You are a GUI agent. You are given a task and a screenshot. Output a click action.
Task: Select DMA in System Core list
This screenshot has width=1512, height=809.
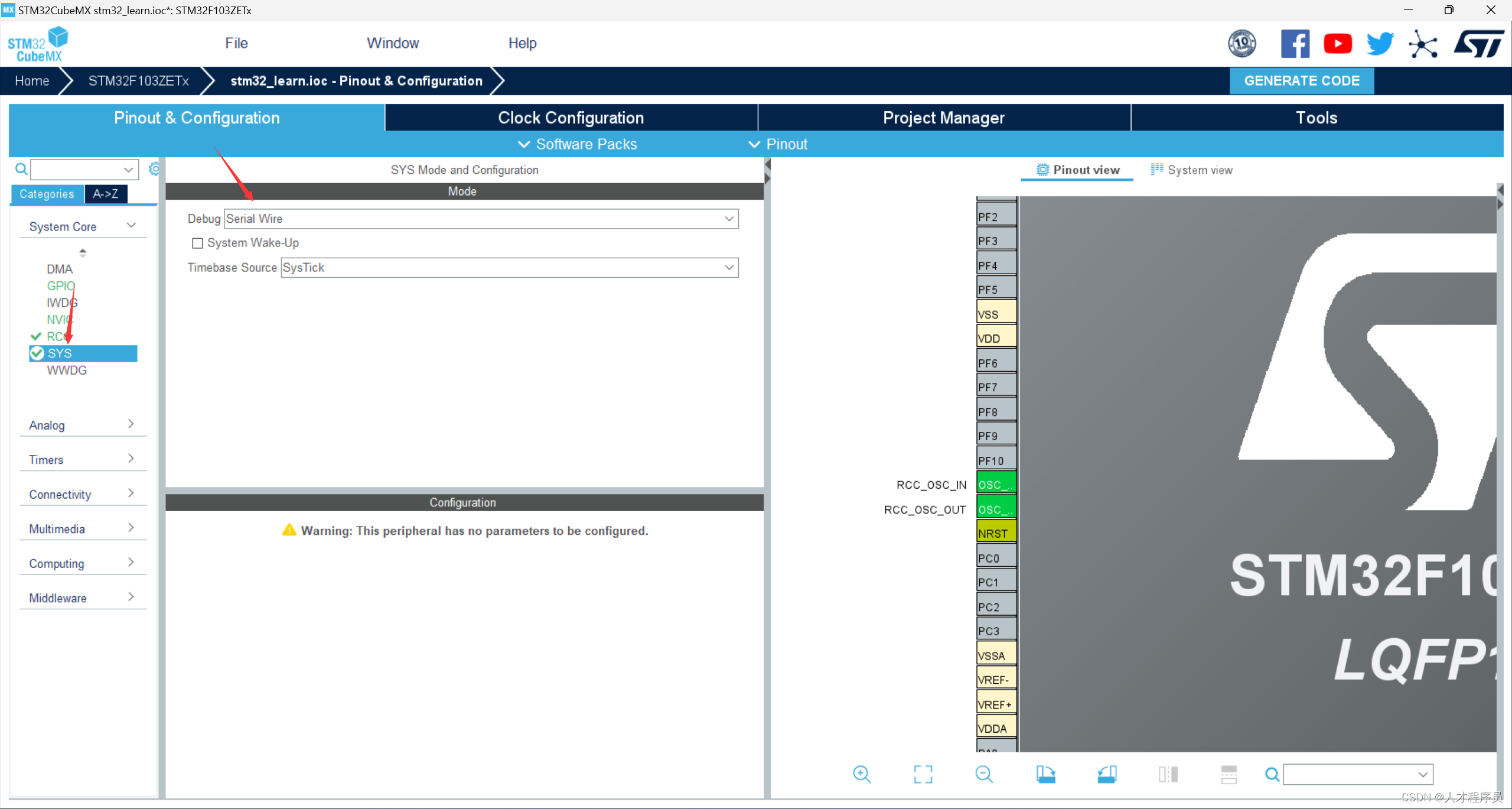click(x=60, y=269)
